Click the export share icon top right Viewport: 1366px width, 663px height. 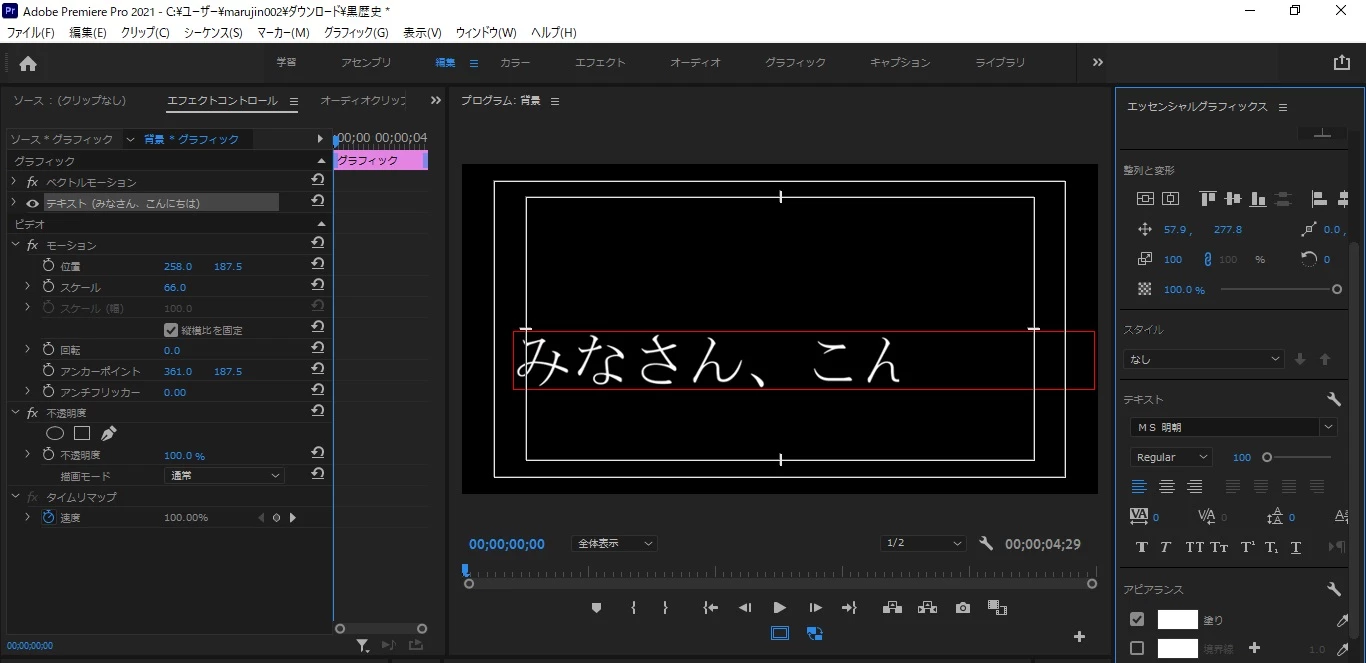tap(1341, 62)
